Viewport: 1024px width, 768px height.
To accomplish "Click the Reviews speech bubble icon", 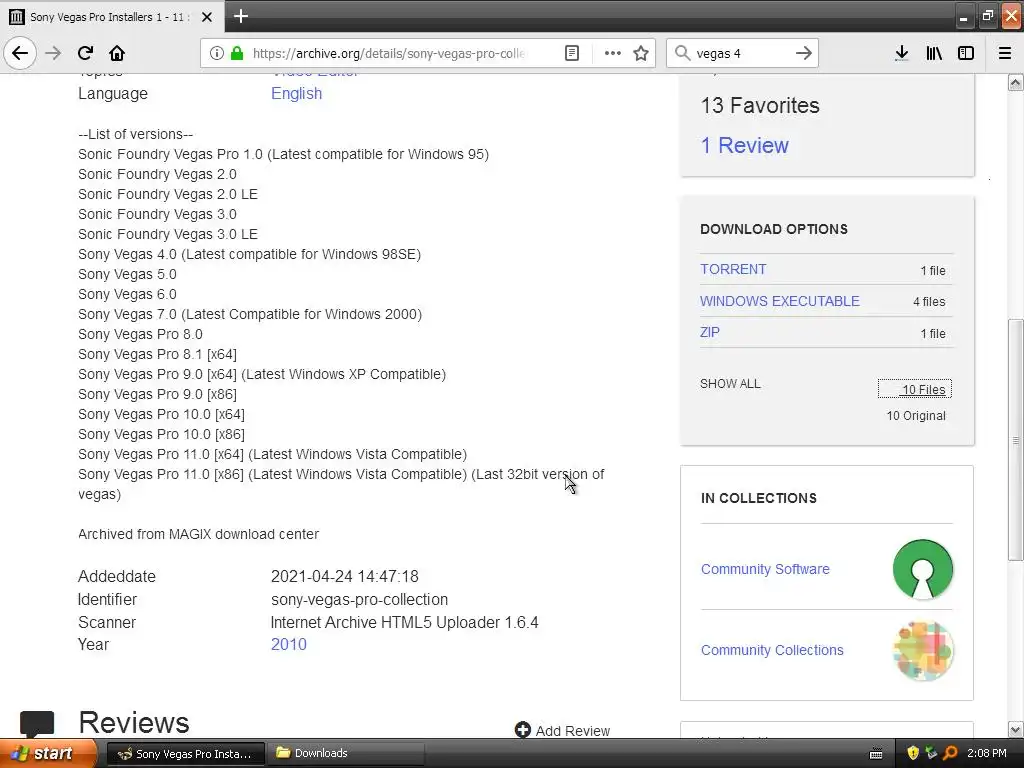I will 37,722.
